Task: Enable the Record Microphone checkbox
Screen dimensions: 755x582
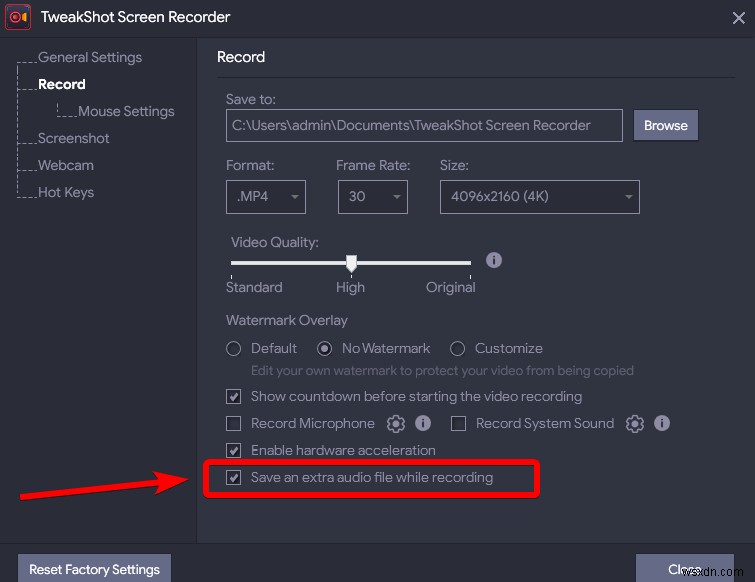Action: (234, 424)
